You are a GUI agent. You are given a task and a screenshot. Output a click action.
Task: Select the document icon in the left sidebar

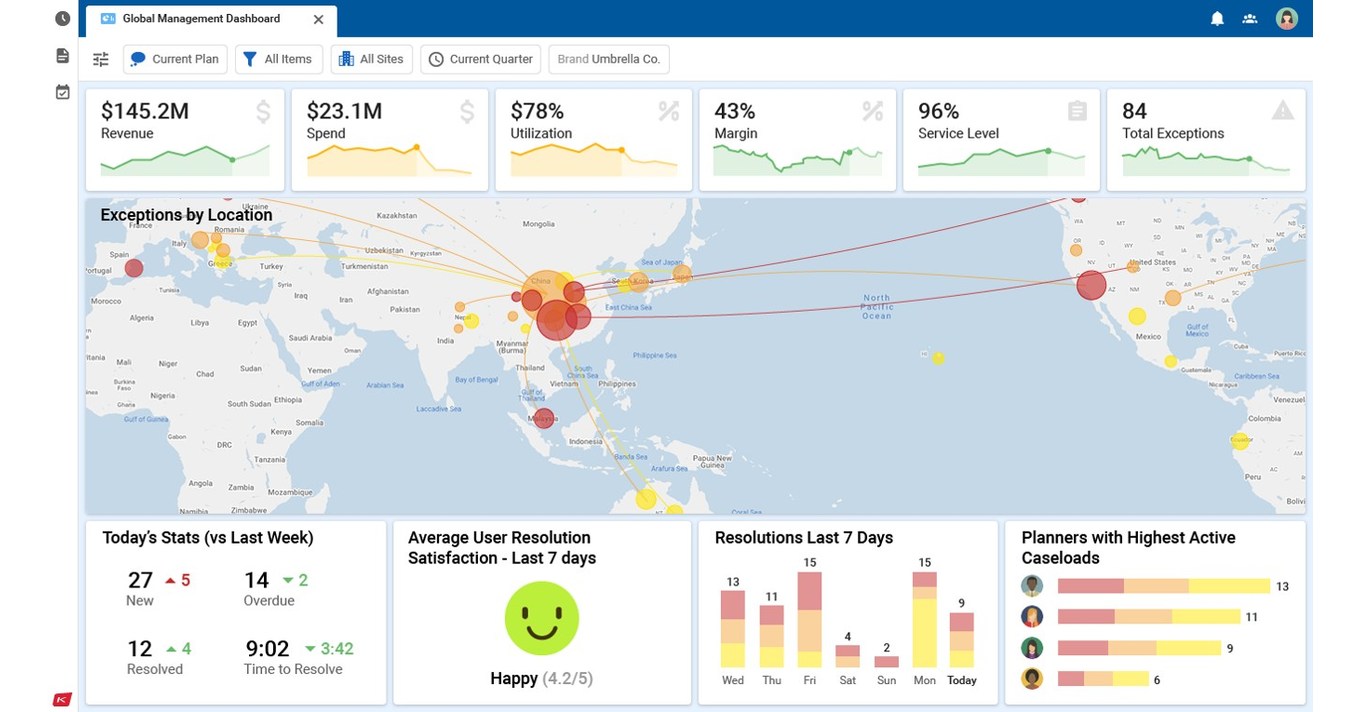click(x=62, y=55)
